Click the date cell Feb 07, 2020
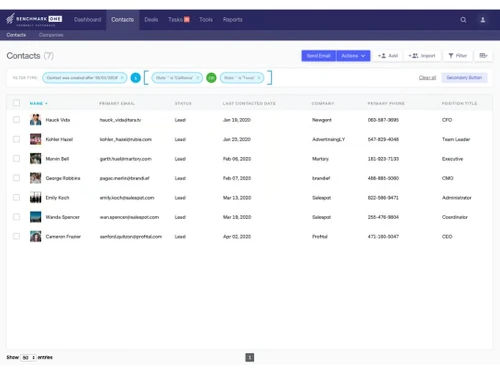 tap(237, 178)
